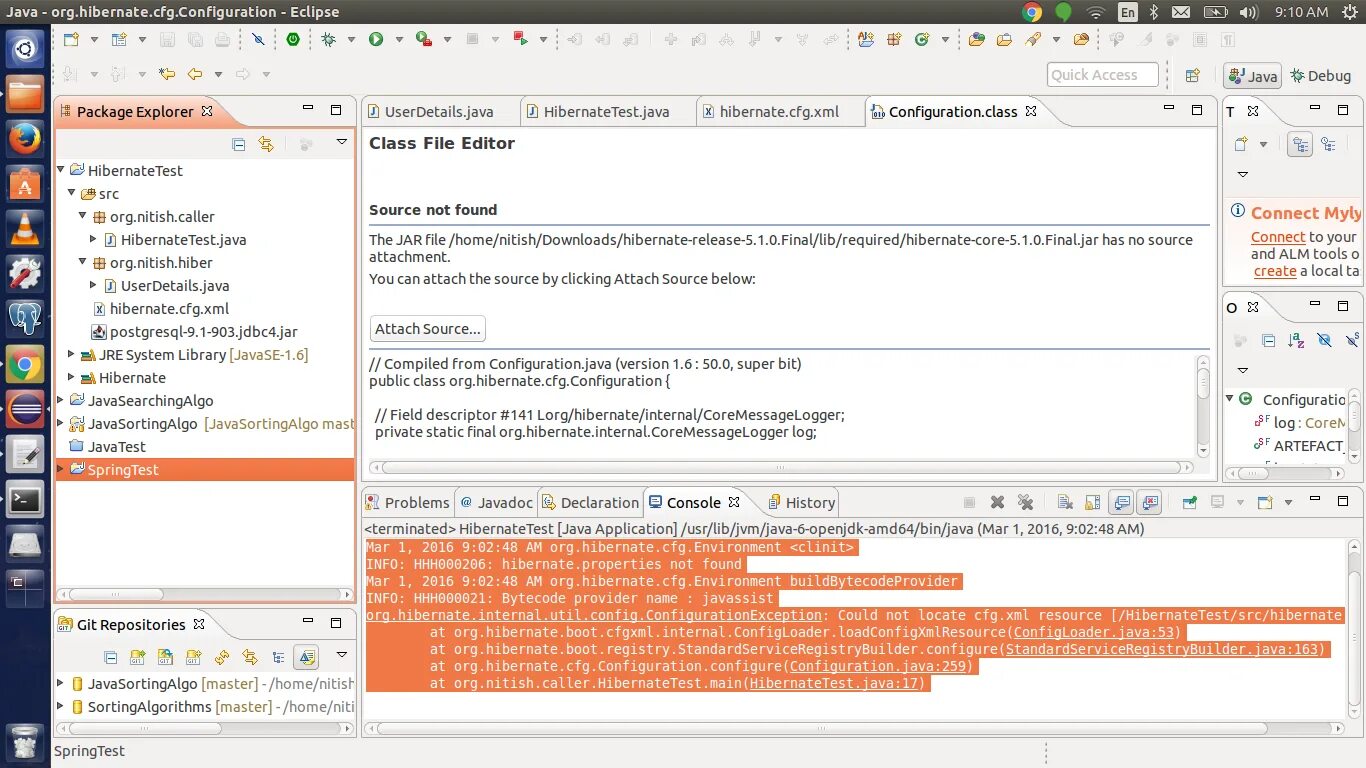The height and width of the screenshot is (768, 1366).
Task: Click ConfigLoader.java:53 stack trace link
Action: click(x=1093, y=632)
